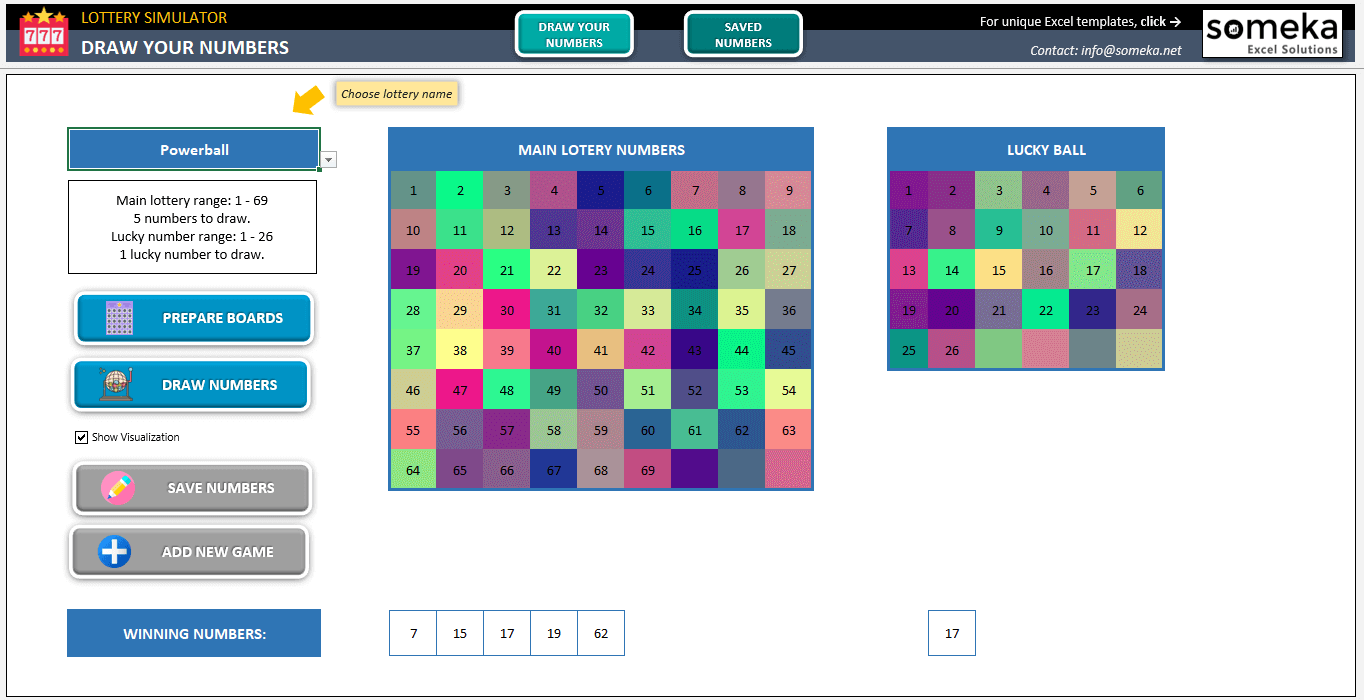Screen dimensions: 1364x700
Task: Follow the 'For unique Excel templates, click' link
Action: tap(1080, 21)
